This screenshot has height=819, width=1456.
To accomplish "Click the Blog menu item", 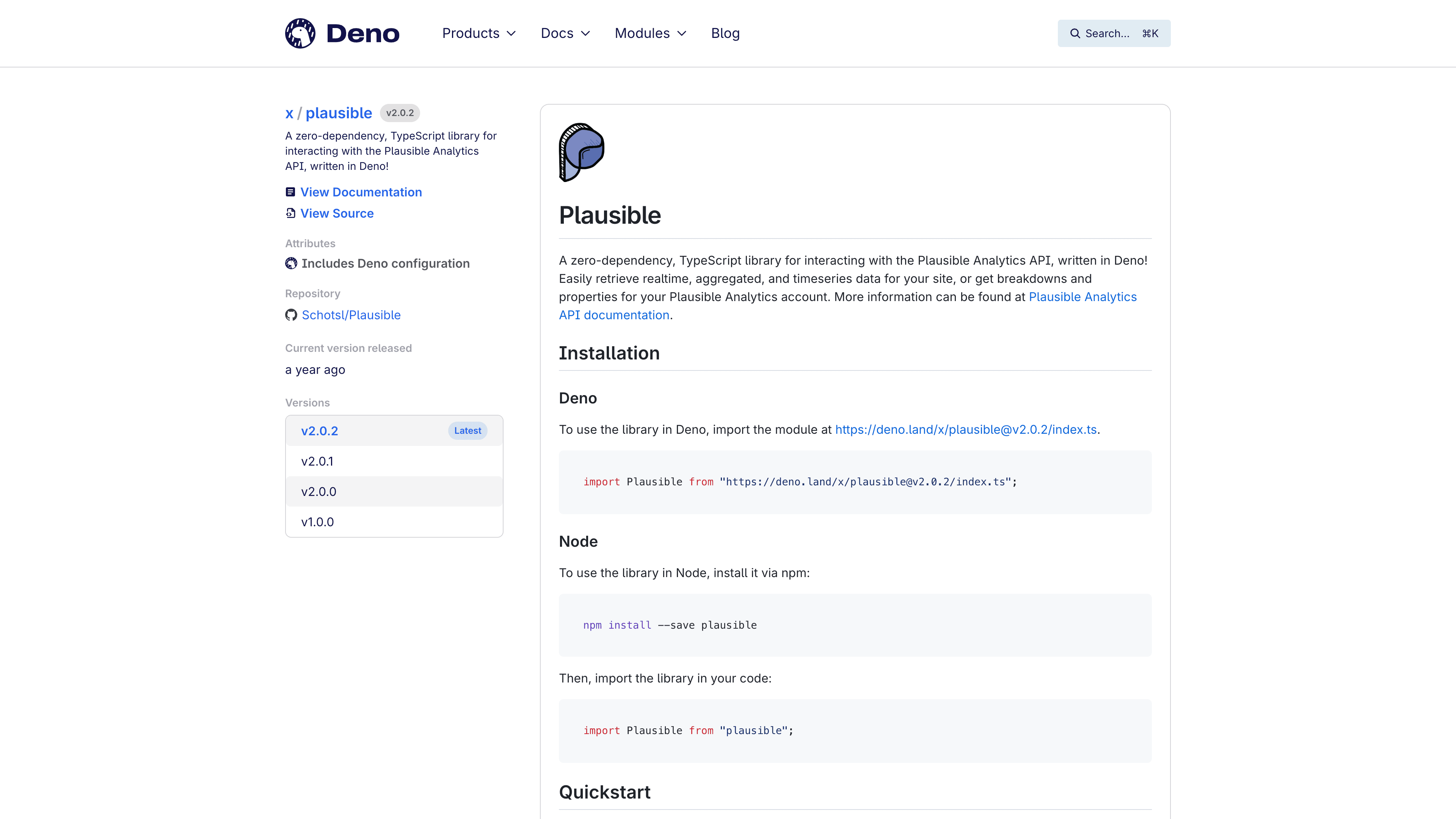I will coord(725,33).
